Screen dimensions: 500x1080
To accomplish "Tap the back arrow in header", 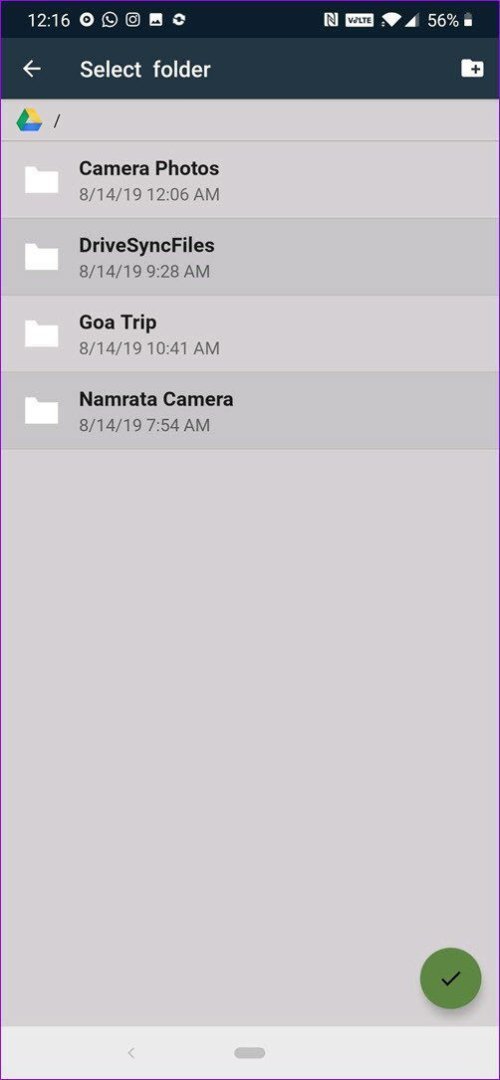I will [x=32, y=69].
